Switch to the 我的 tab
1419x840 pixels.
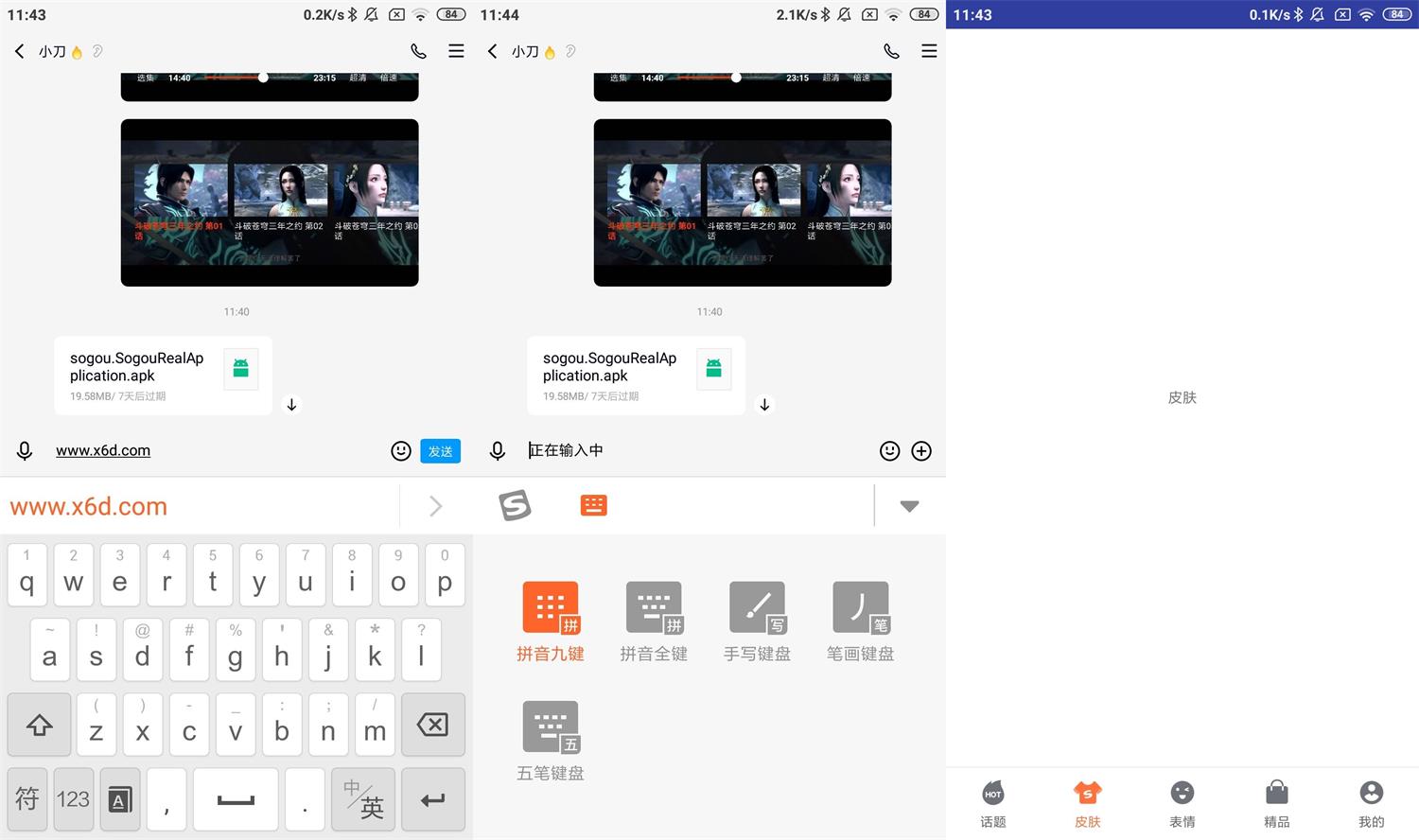click(x=1371, y=803)
